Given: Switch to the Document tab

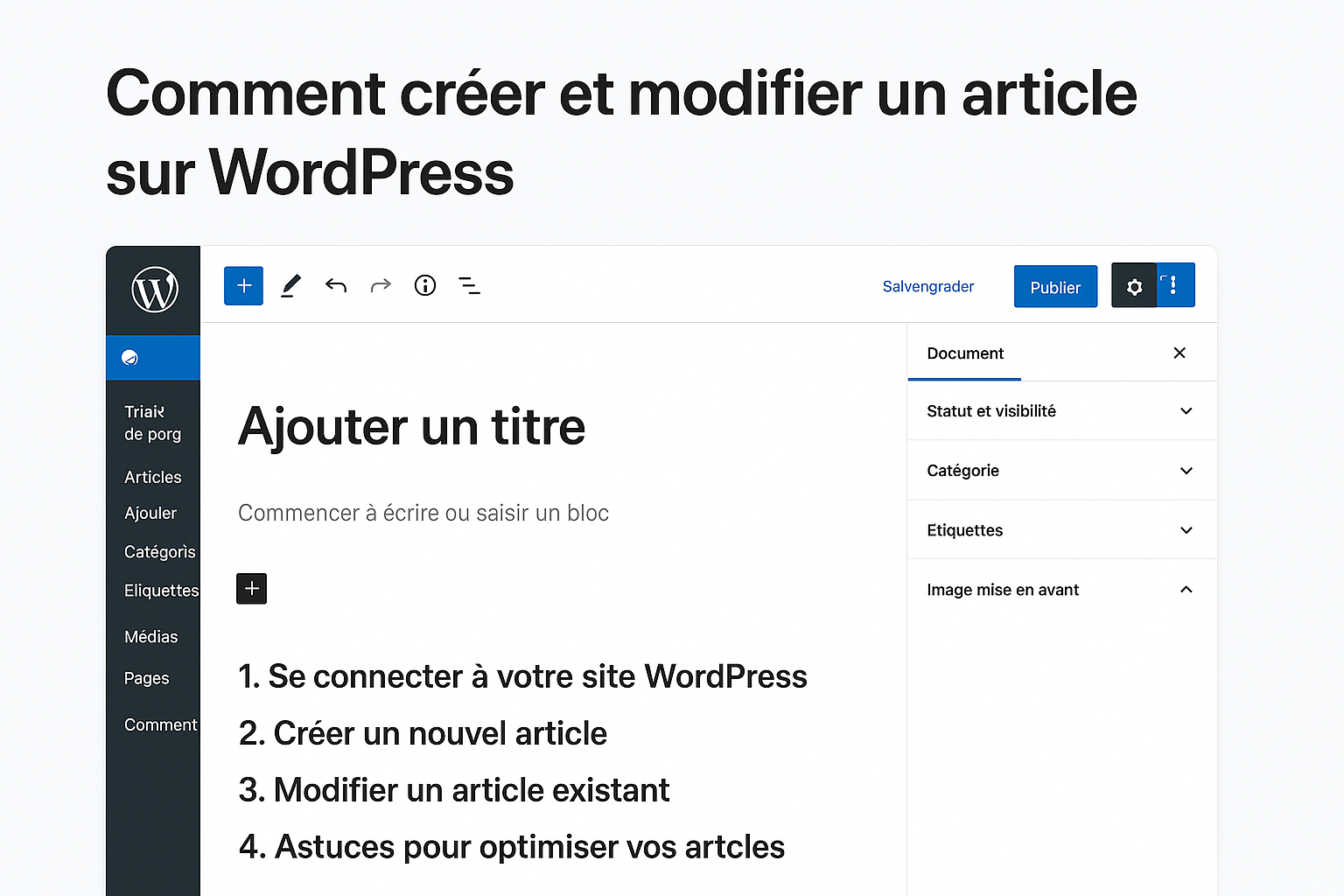Looking at the screenshot, I should tap(965, 353).
